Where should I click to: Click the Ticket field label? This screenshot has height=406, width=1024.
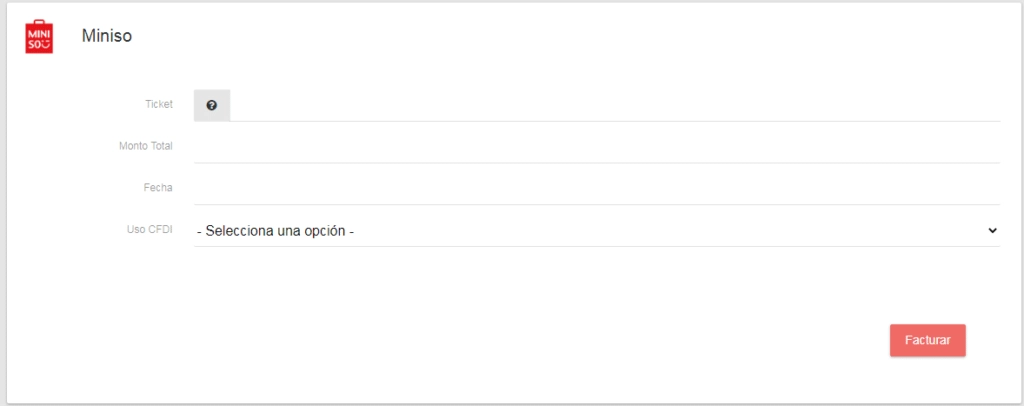(158, 104)
